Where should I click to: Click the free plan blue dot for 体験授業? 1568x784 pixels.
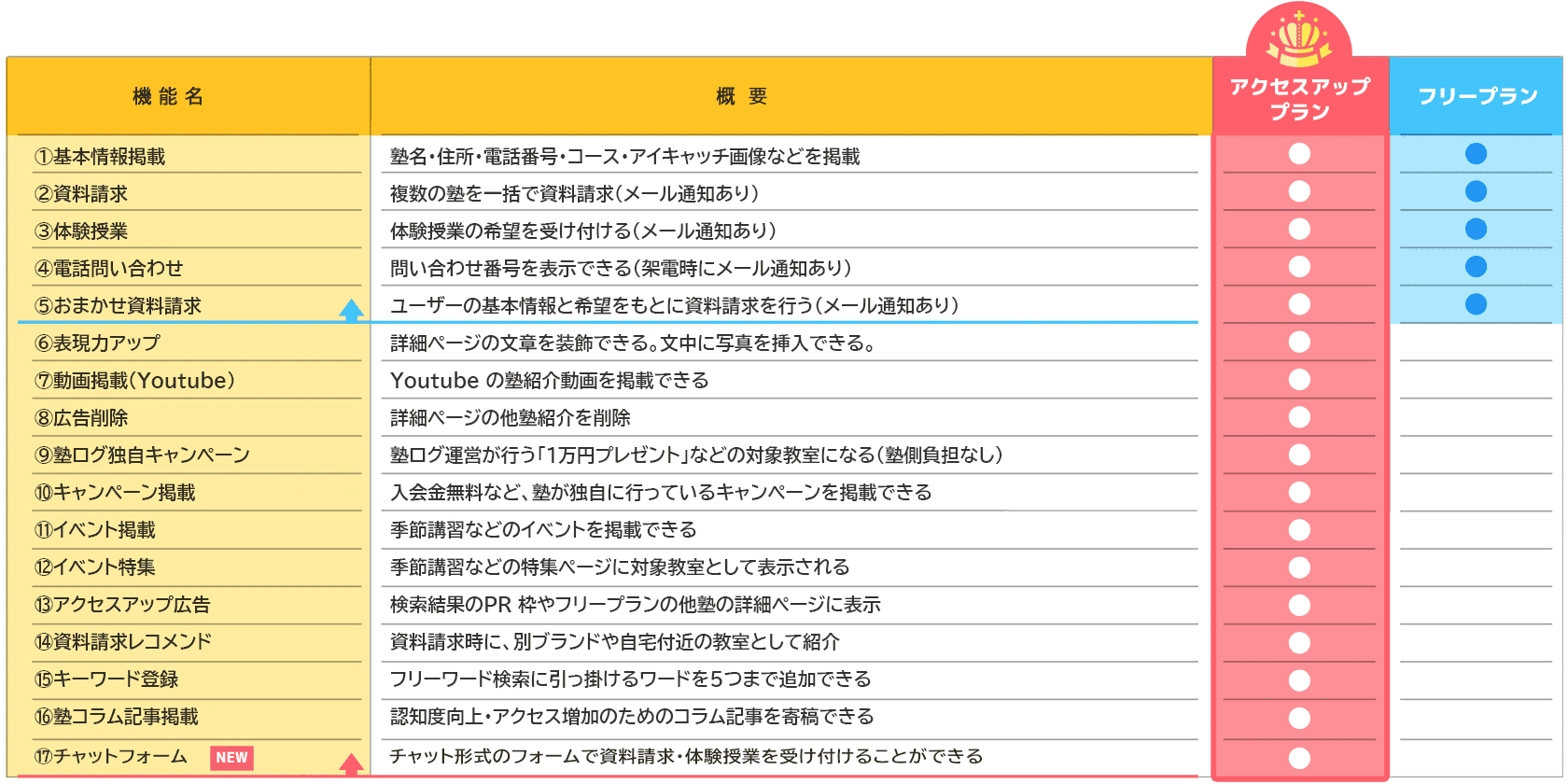click(1476, 229)
